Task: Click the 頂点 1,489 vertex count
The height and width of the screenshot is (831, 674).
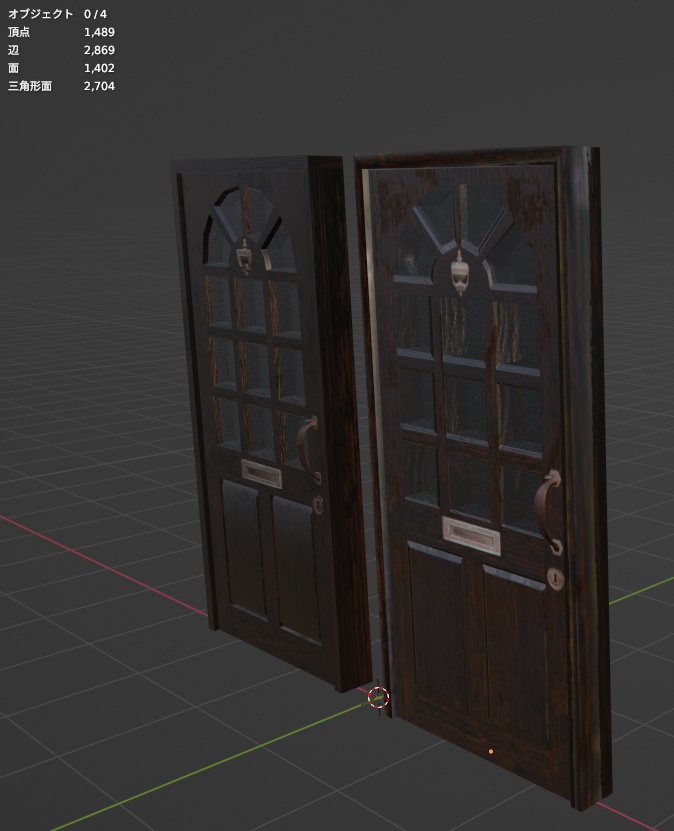Action: pos(61,32)
